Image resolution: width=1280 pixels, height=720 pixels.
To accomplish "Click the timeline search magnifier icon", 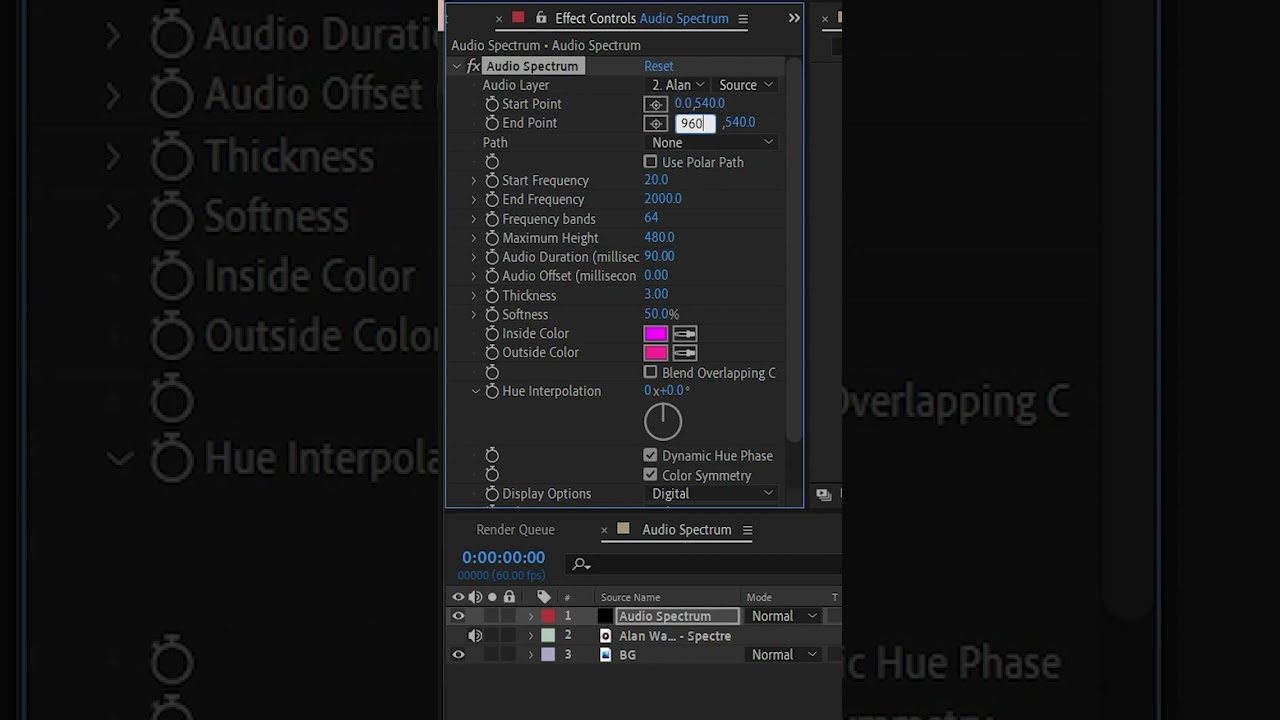I will click(x=581, y=565).
